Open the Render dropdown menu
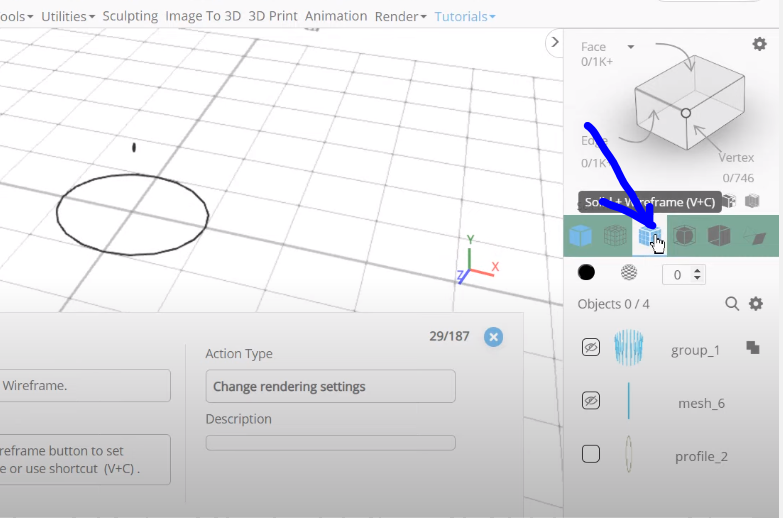 400,16
